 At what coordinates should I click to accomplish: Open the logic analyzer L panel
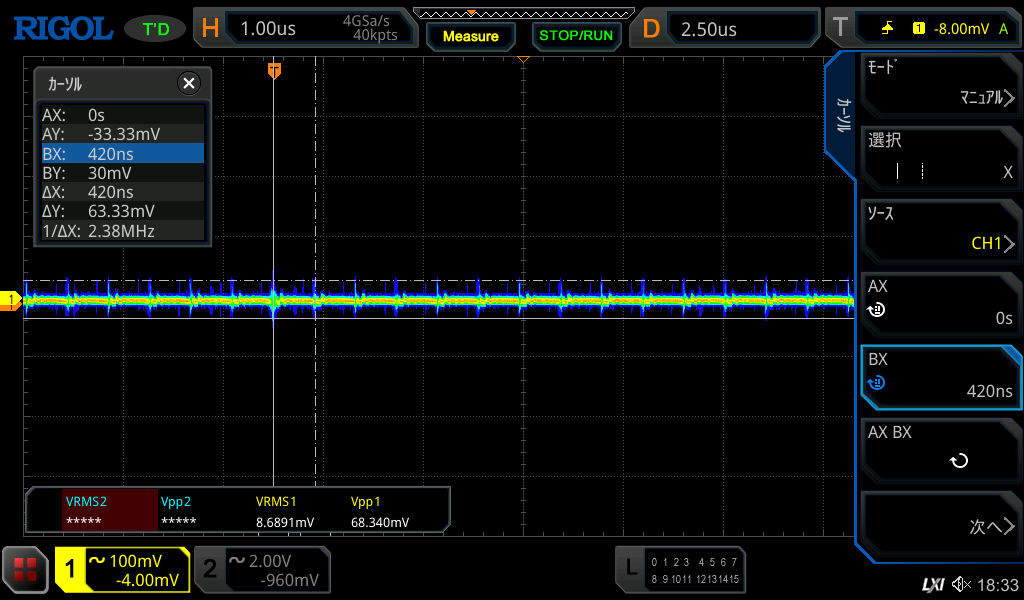point(682,569)
